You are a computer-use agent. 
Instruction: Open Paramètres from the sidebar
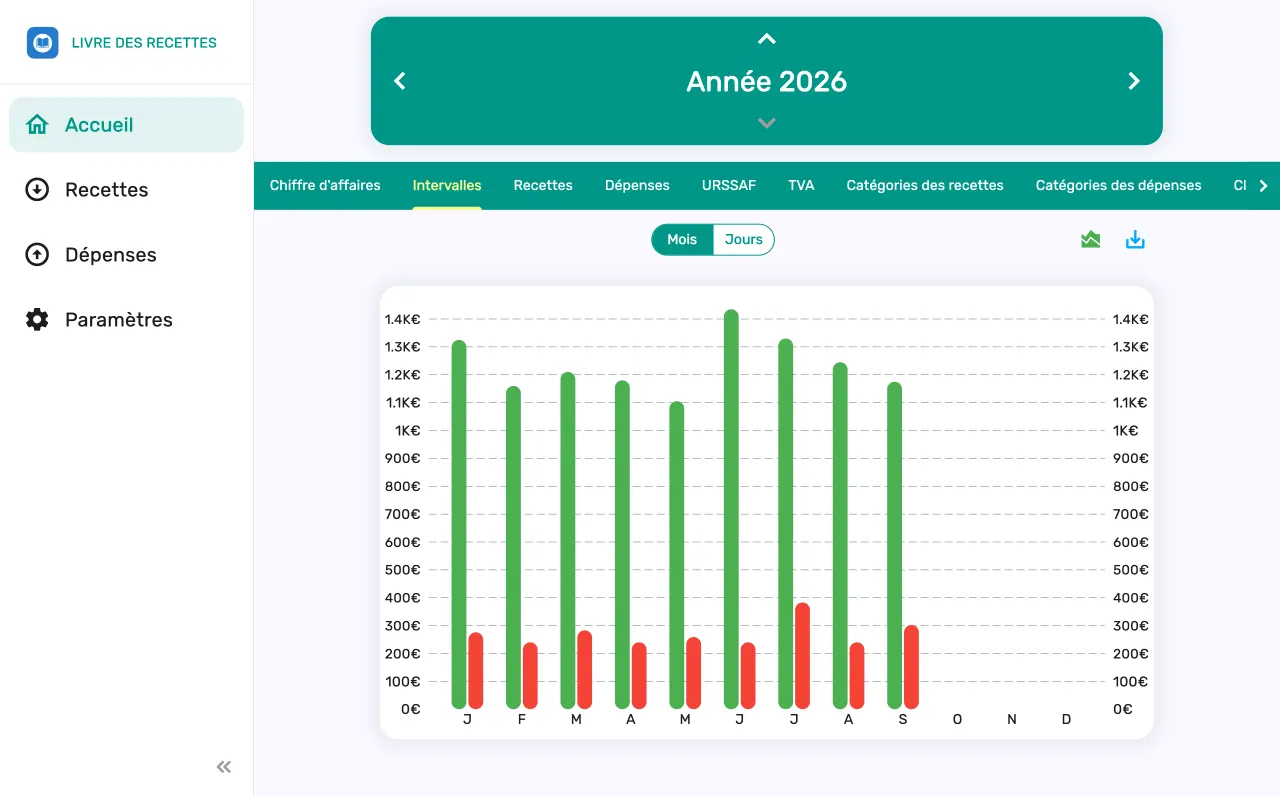pos(127,320)
